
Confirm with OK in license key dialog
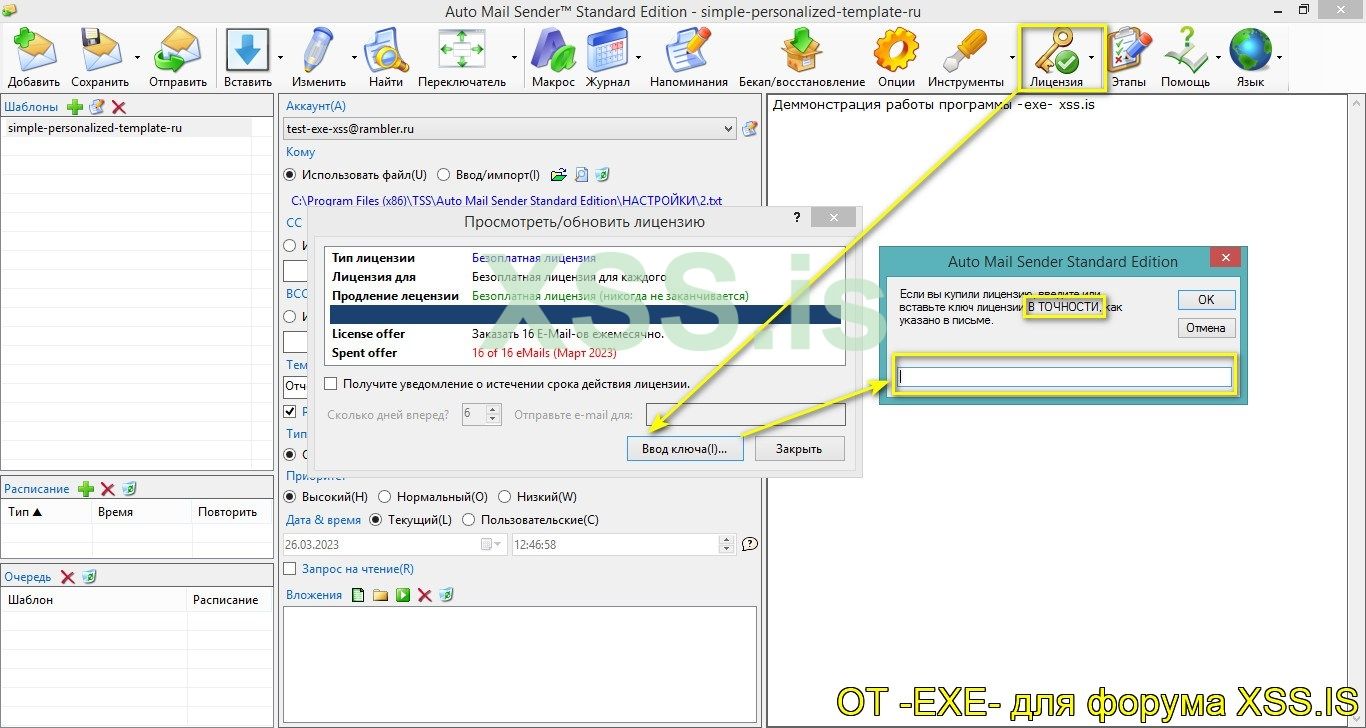[x=1206, y=300]
